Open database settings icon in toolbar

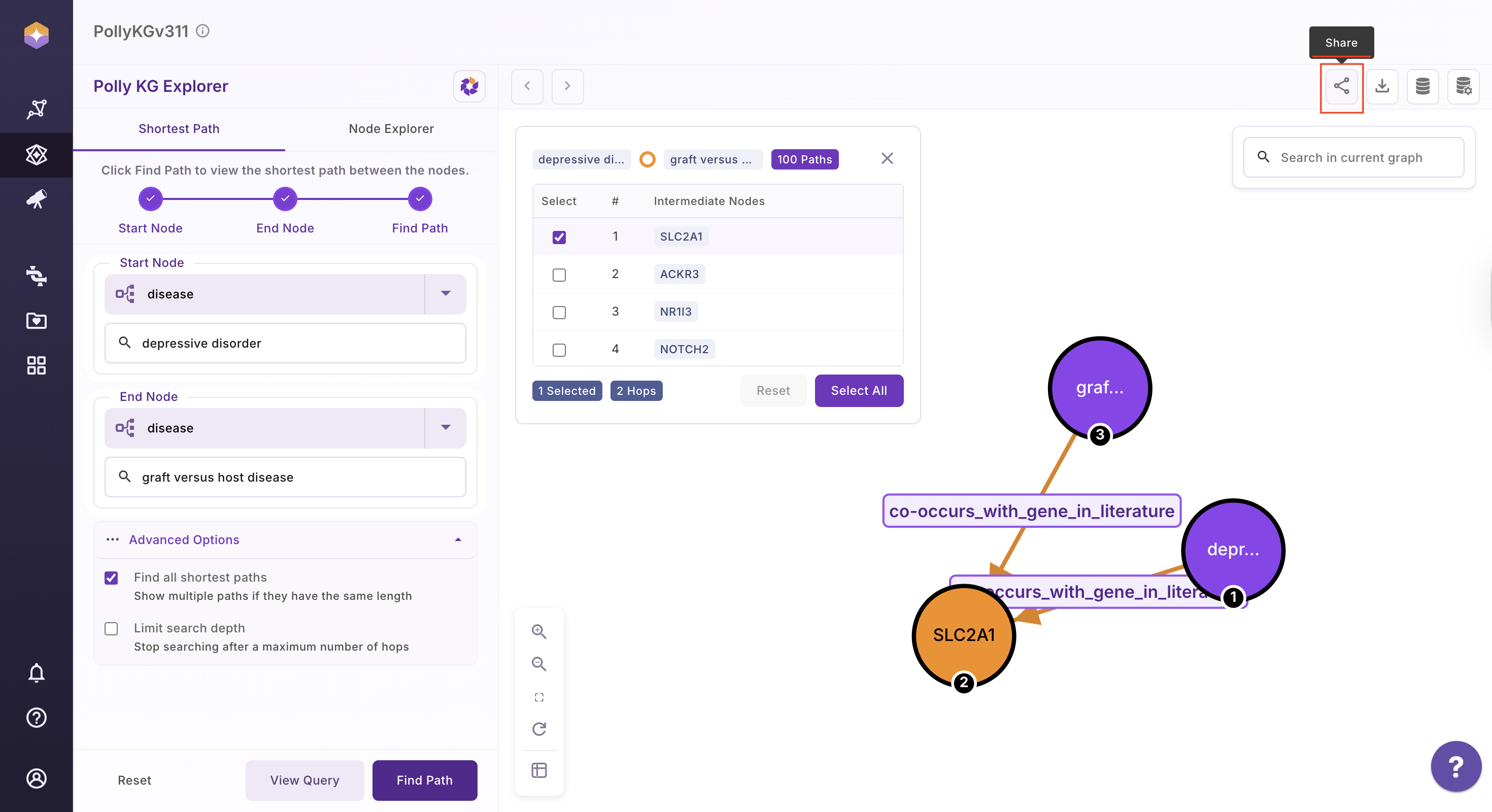pyautogui.click(x=1463, y=86)
